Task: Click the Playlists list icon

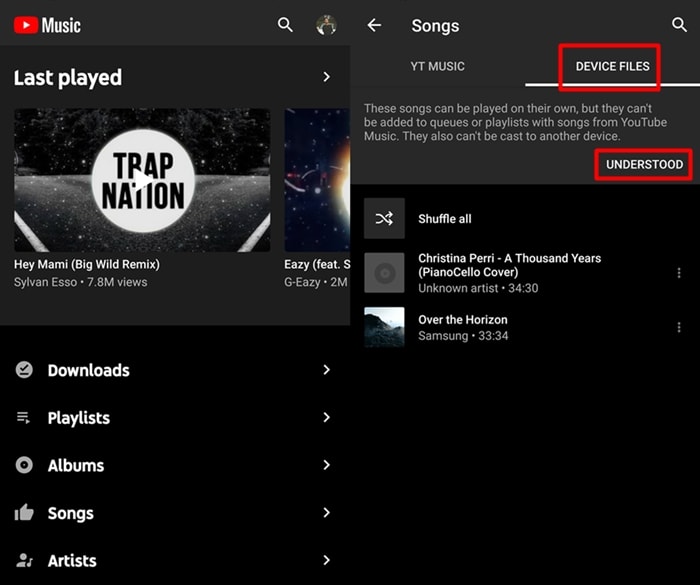Action: pos(23,418)
